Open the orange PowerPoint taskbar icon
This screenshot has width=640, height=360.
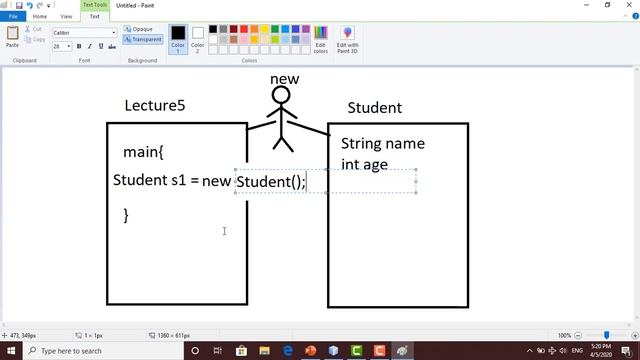(311, 351)
